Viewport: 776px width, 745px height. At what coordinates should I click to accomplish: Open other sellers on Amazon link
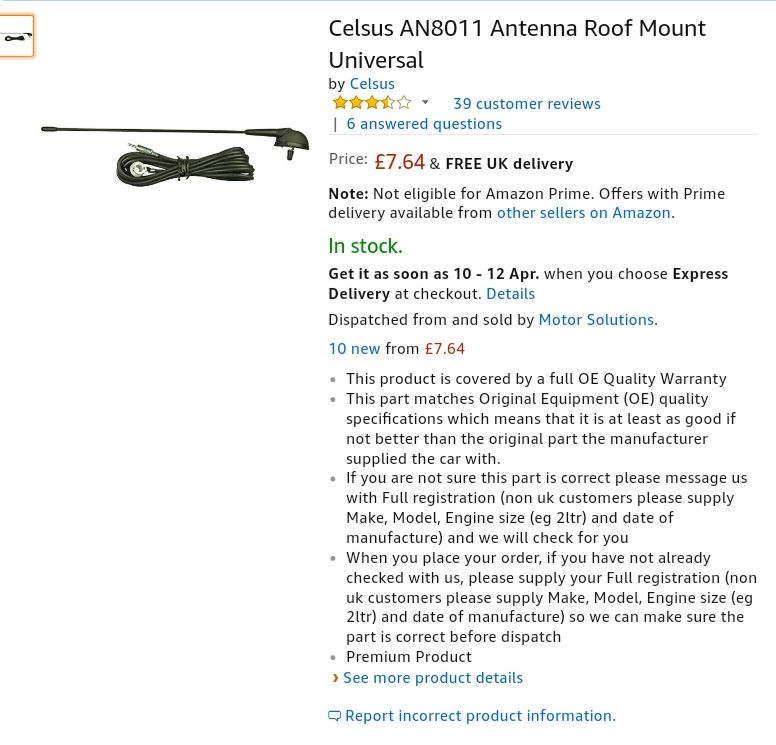[584, 213]
